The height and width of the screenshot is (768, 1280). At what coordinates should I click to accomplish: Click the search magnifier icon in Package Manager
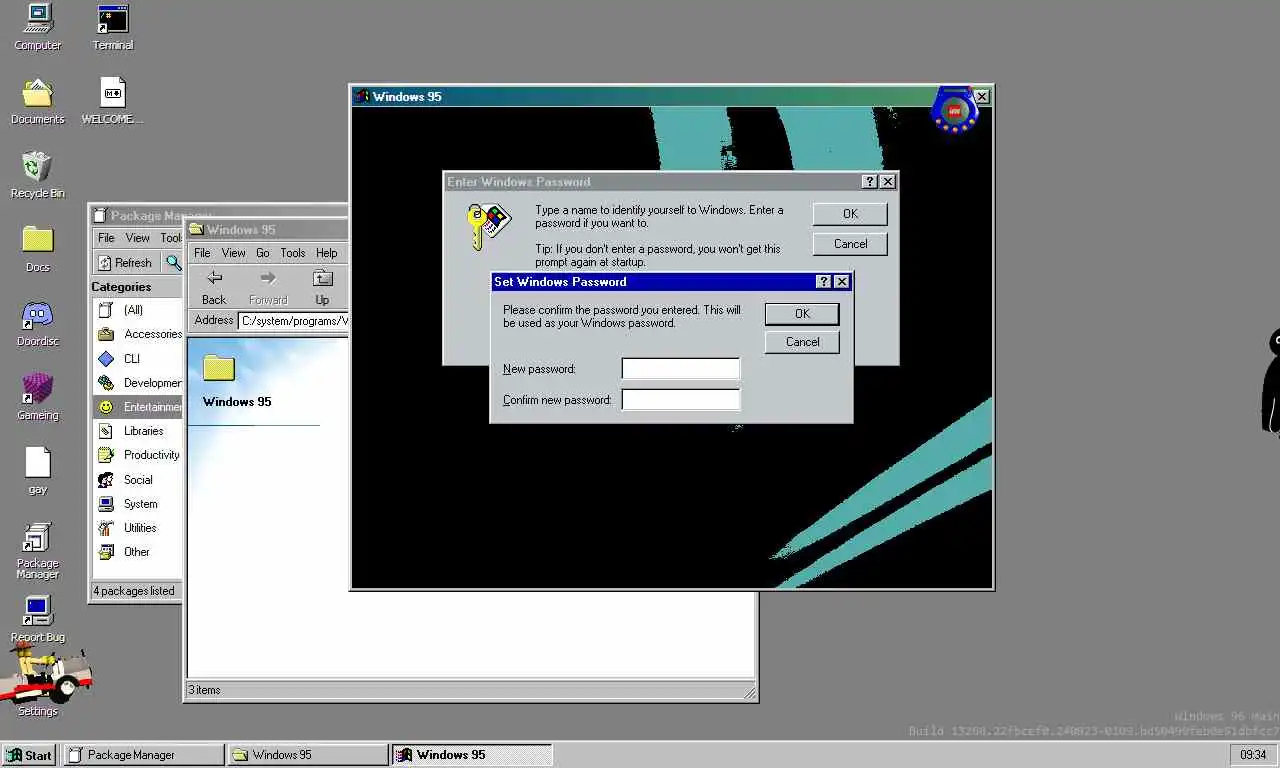[x=173, y=262]
